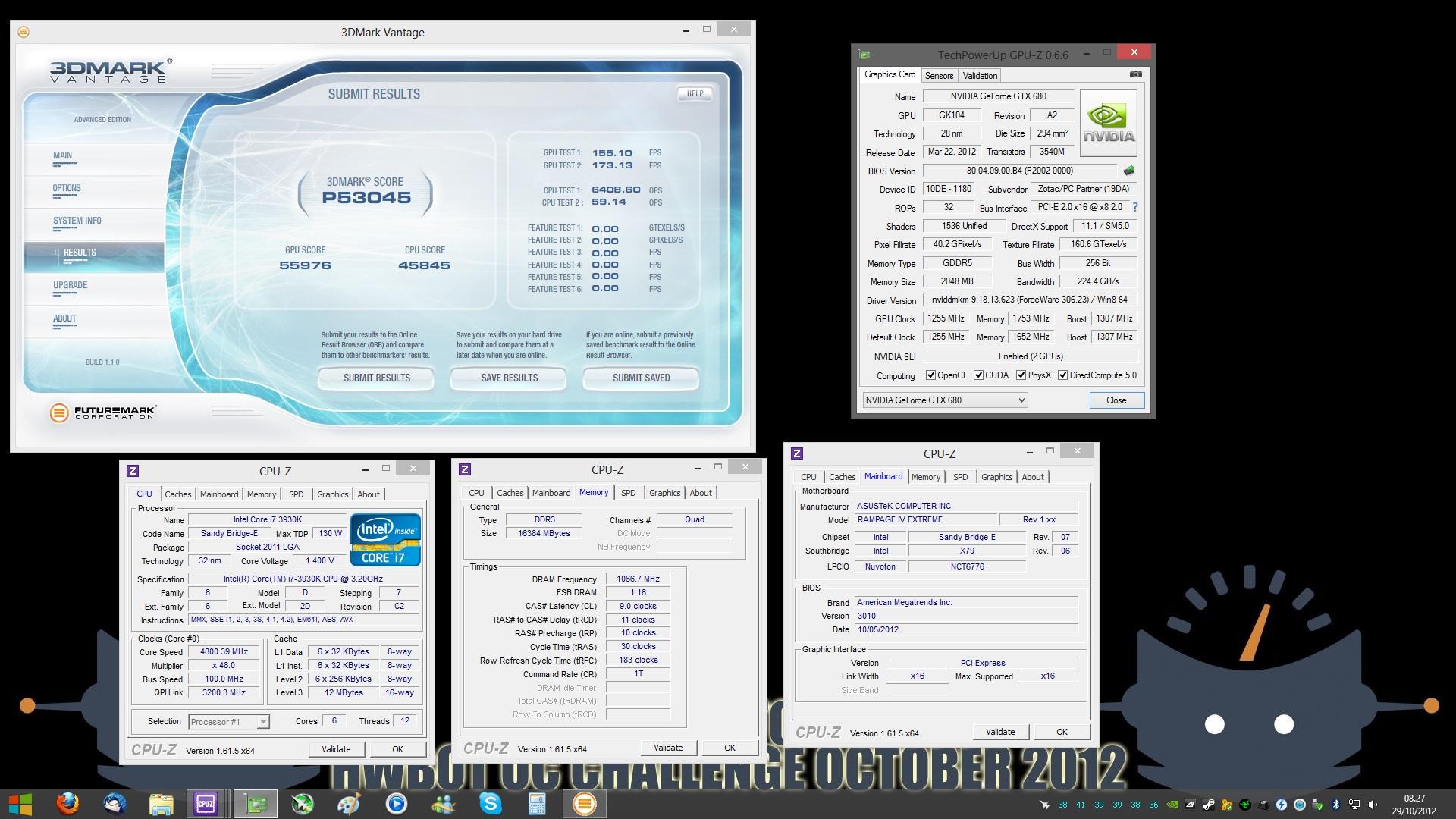Click OK in the CPU-Z Memory window
The image size is (1456, 819).
pos(730,748)
